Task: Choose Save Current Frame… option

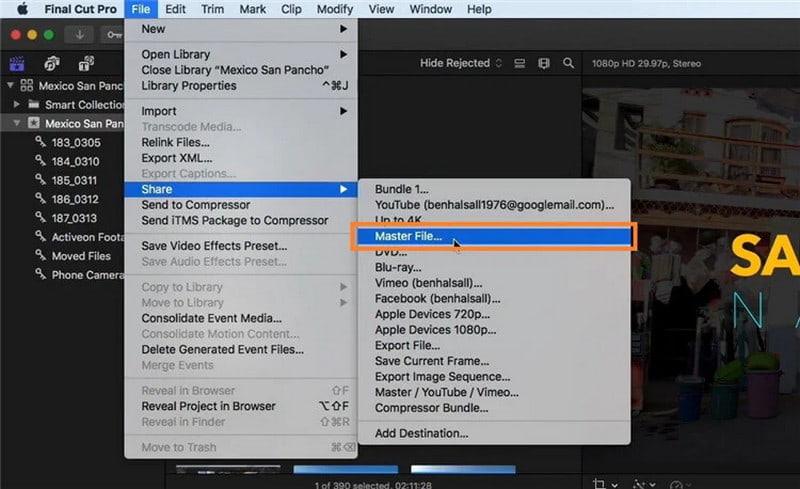Action: [x=494, y=361]
